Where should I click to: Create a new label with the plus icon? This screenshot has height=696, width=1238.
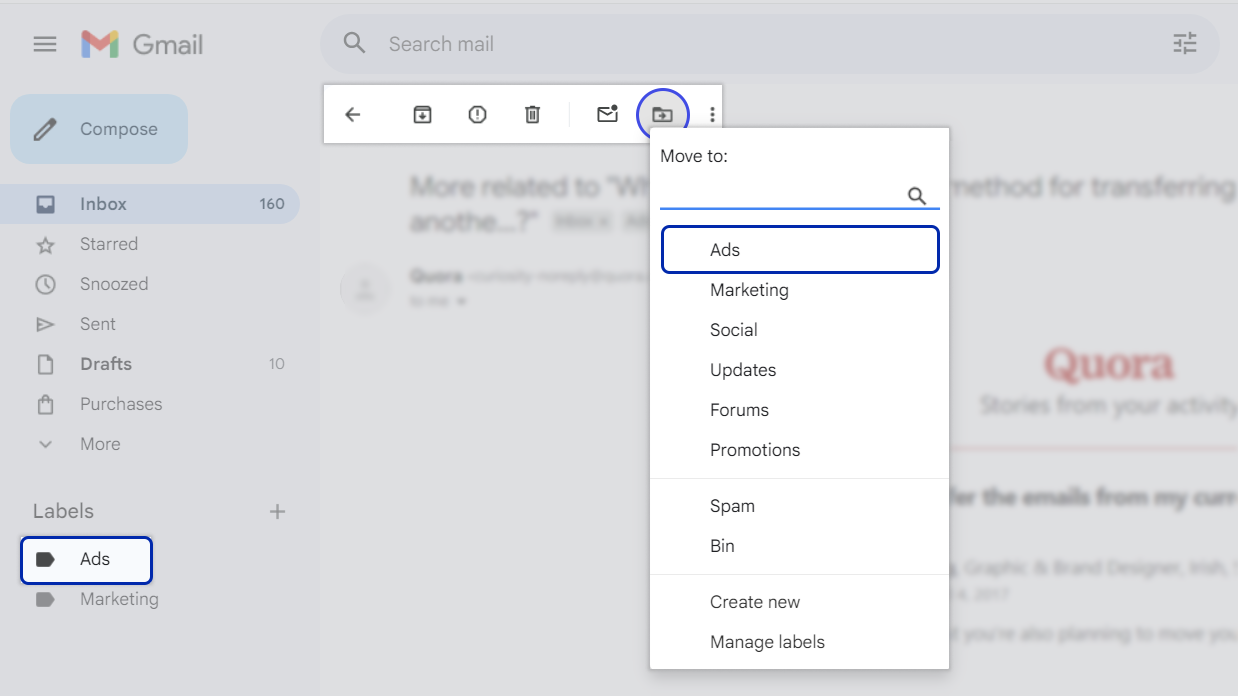pos(277,510)
